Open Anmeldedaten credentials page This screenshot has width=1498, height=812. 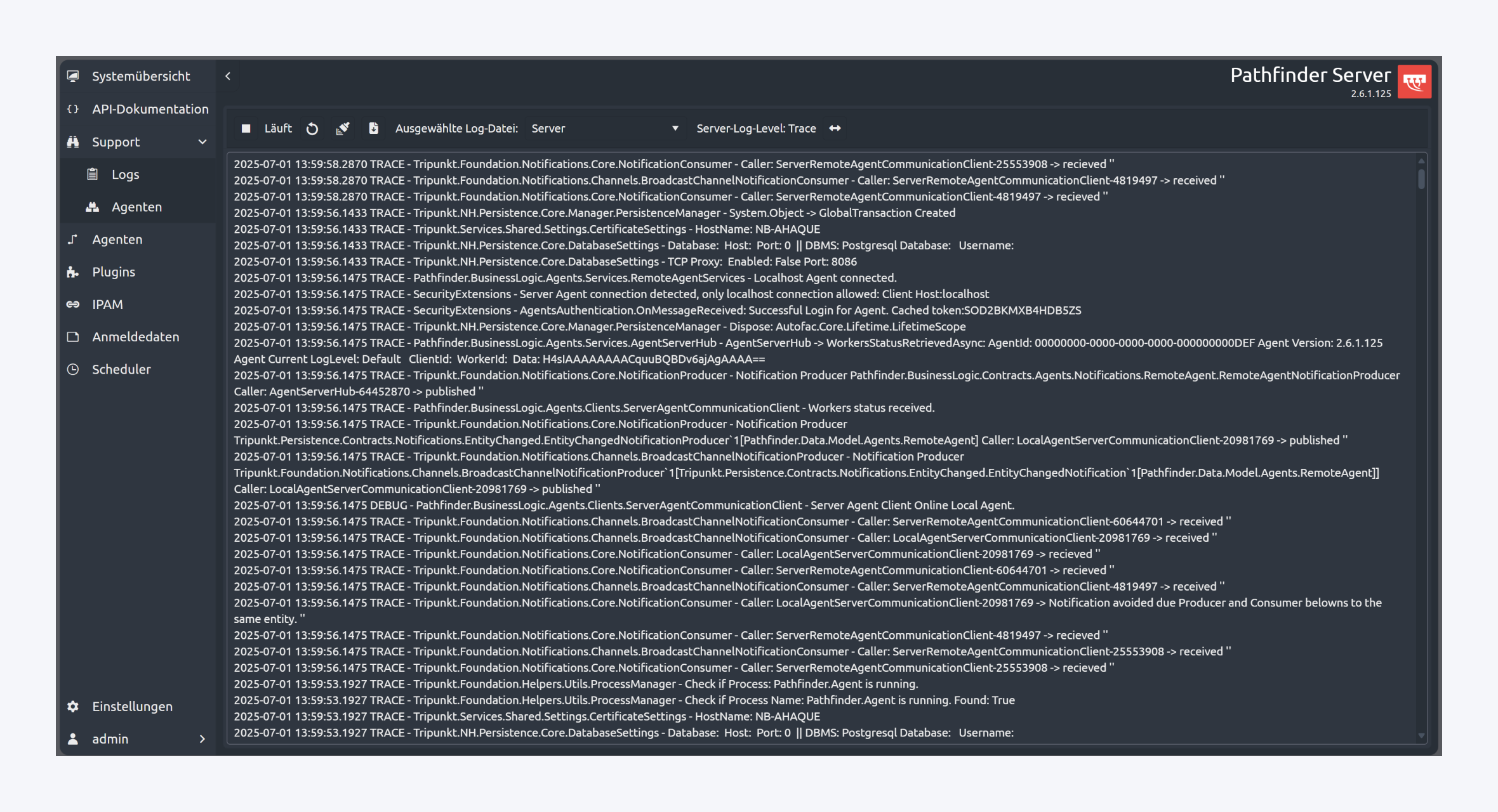(135, 337)
